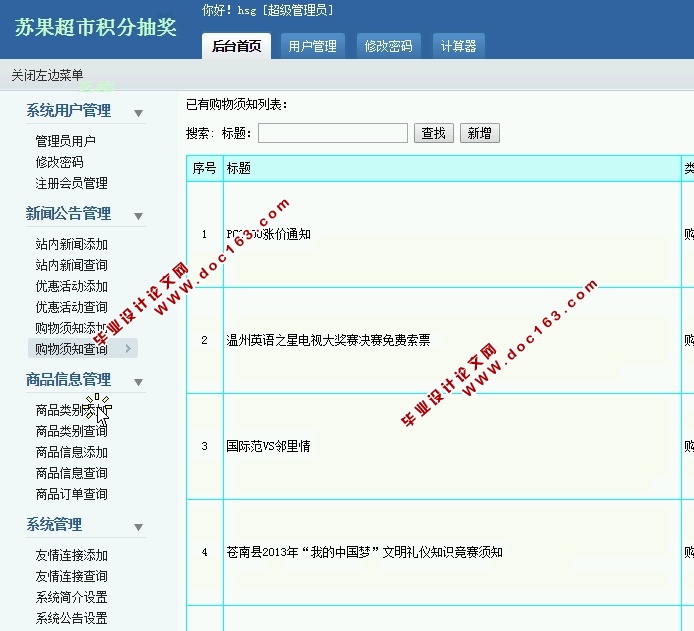Click the 商品信息管理 heading

click(69, 380)
